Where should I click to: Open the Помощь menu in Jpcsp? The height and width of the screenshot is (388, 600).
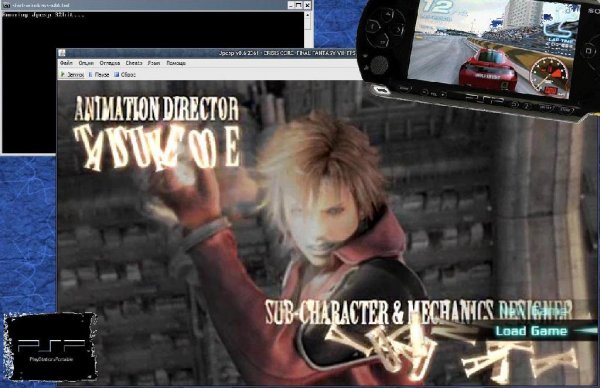(176, 63)
